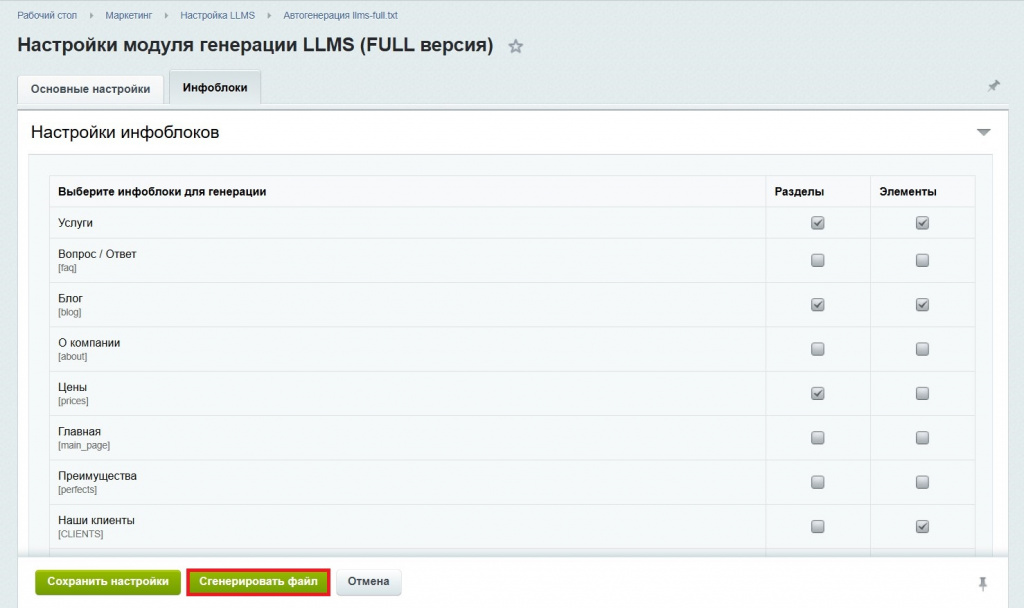1024x608 pixels.
Task: Select the Инфоблоки tab
Action: click(x=216, y=87)
